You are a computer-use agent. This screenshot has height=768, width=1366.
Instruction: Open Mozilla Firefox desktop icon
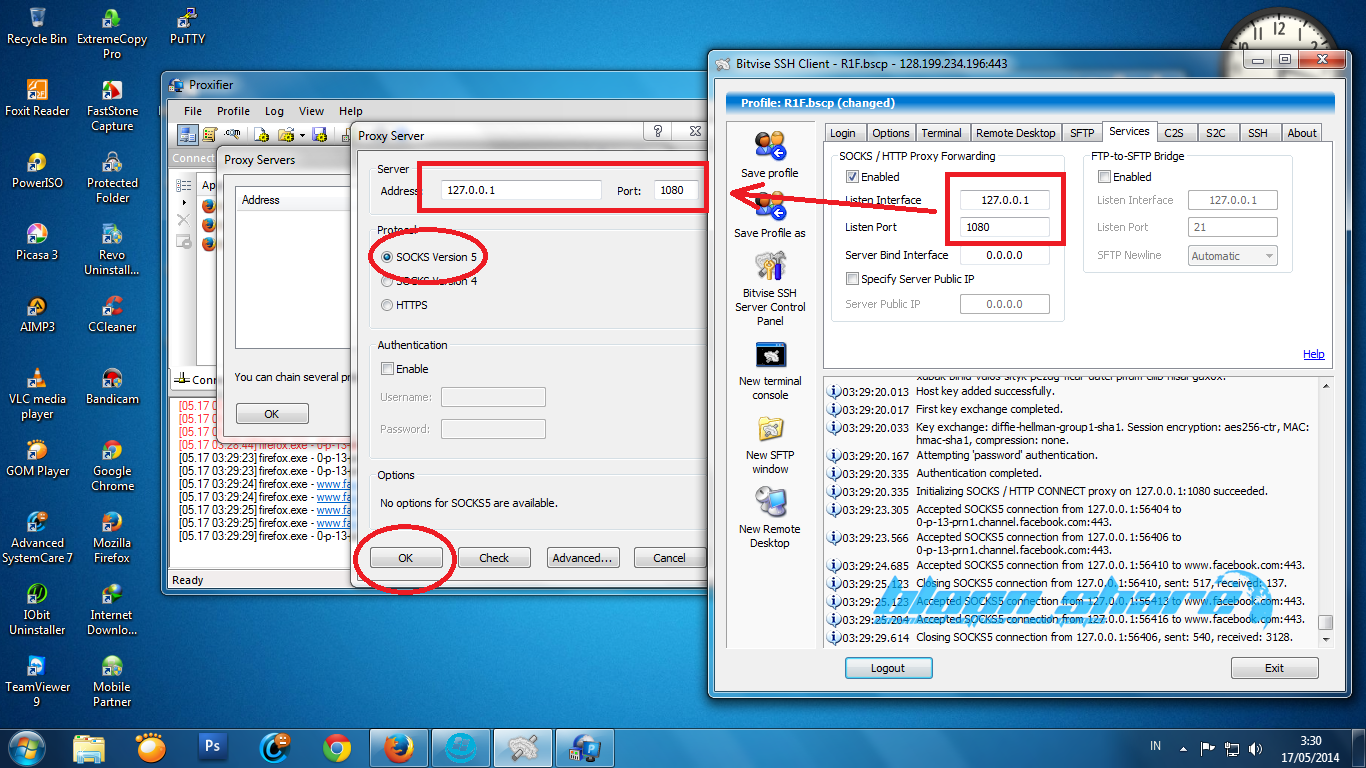click(x=112, y=522)
